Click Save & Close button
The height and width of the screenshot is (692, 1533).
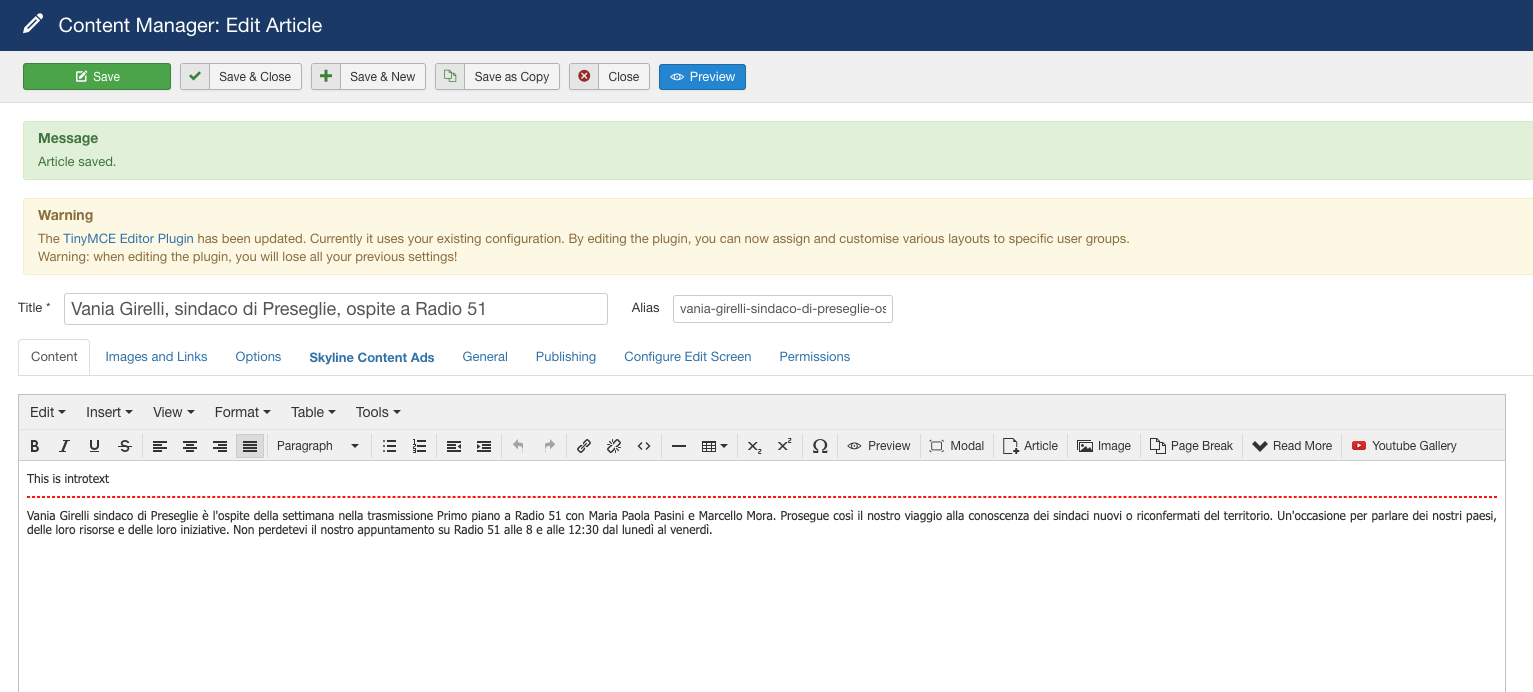[x=241, y=77]
